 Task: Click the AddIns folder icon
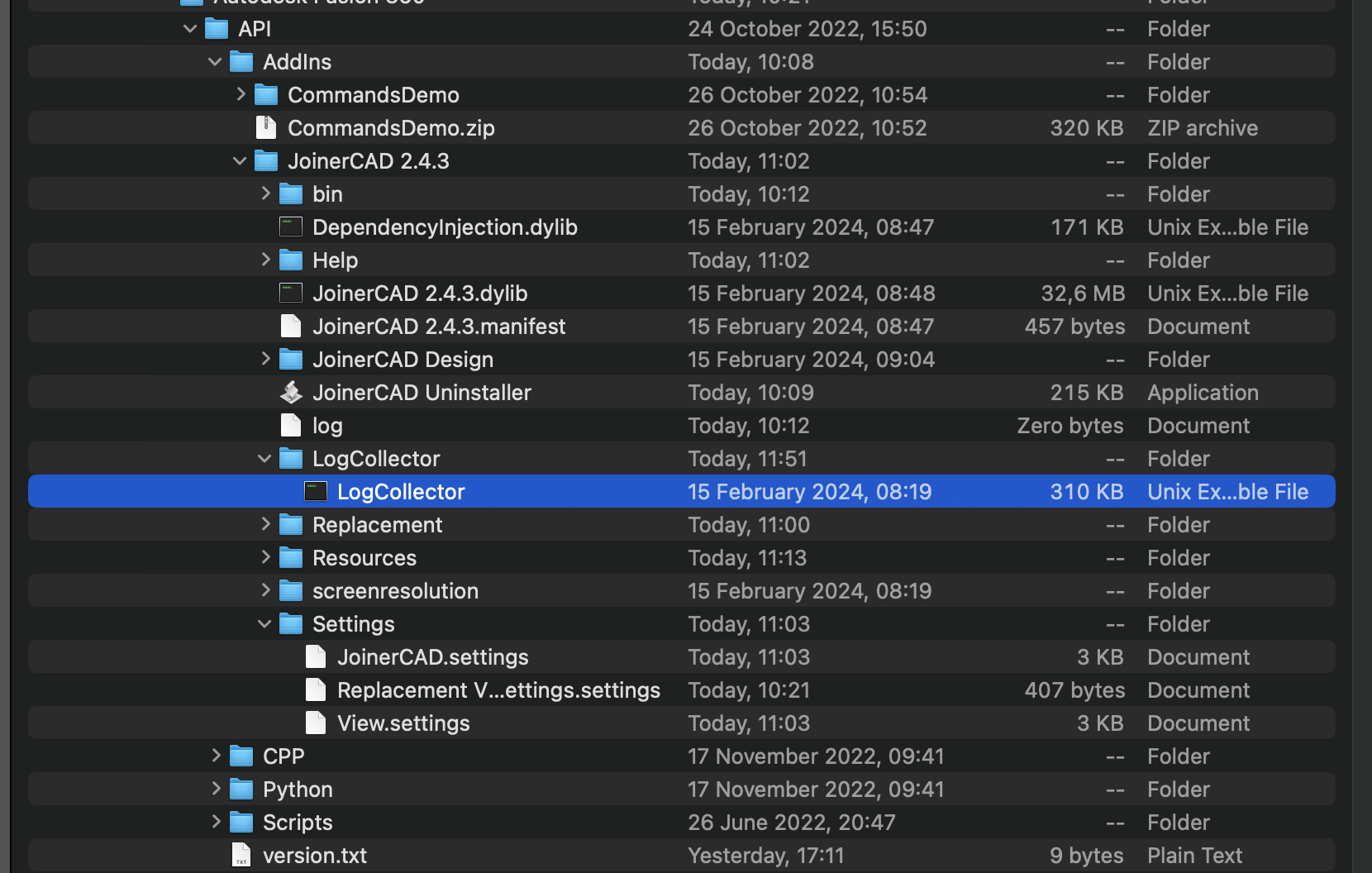point(241,62)
